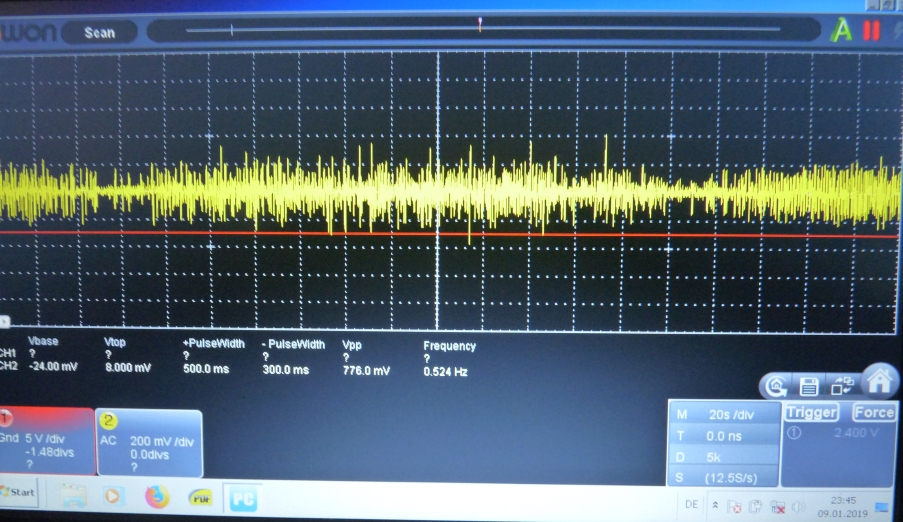Click the CH1 5 V /div setting
Viewport: 903px width, 522px height.
(x=44, y=438)
